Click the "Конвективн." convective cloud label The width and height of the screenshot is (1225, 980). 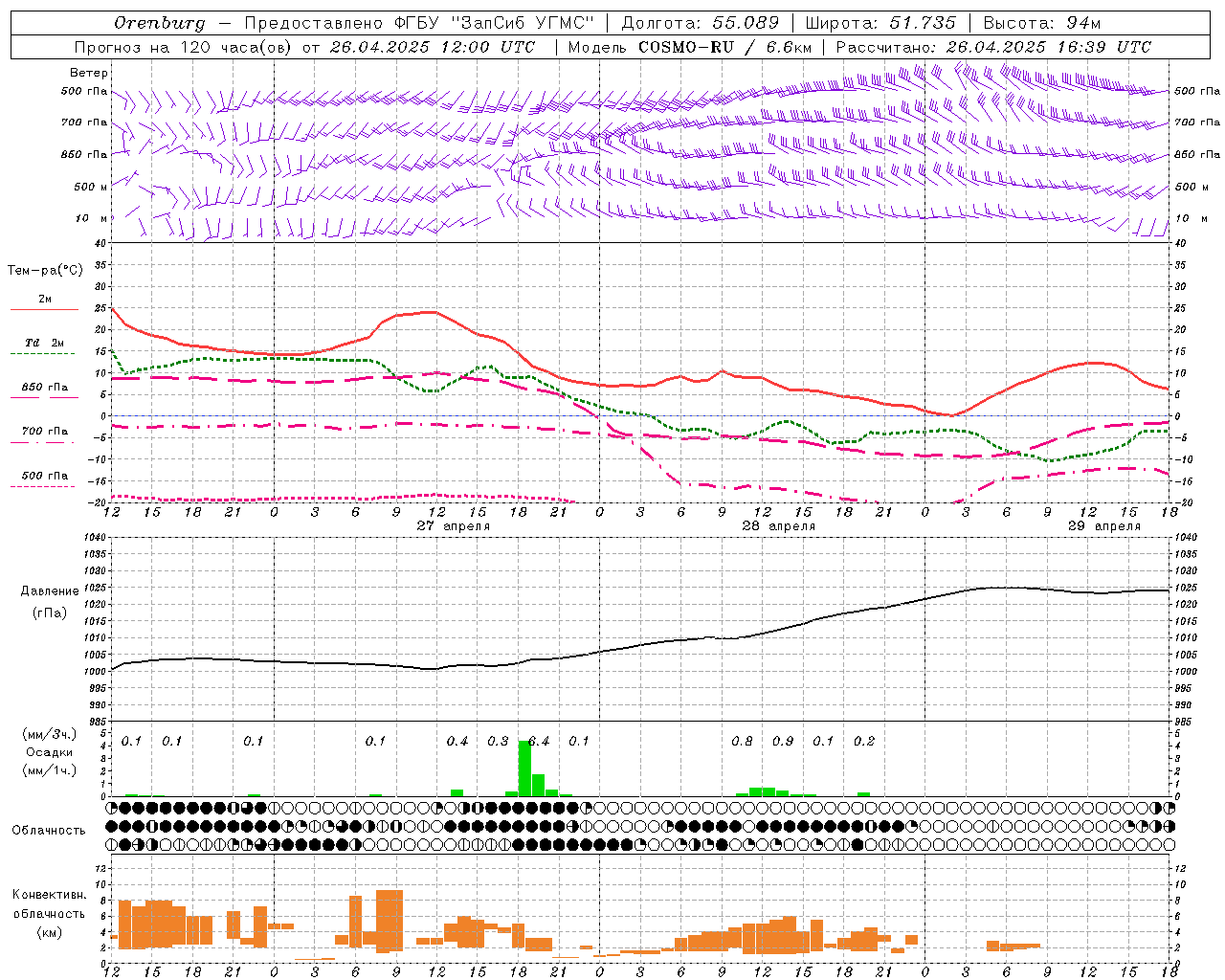click(49, 895)
